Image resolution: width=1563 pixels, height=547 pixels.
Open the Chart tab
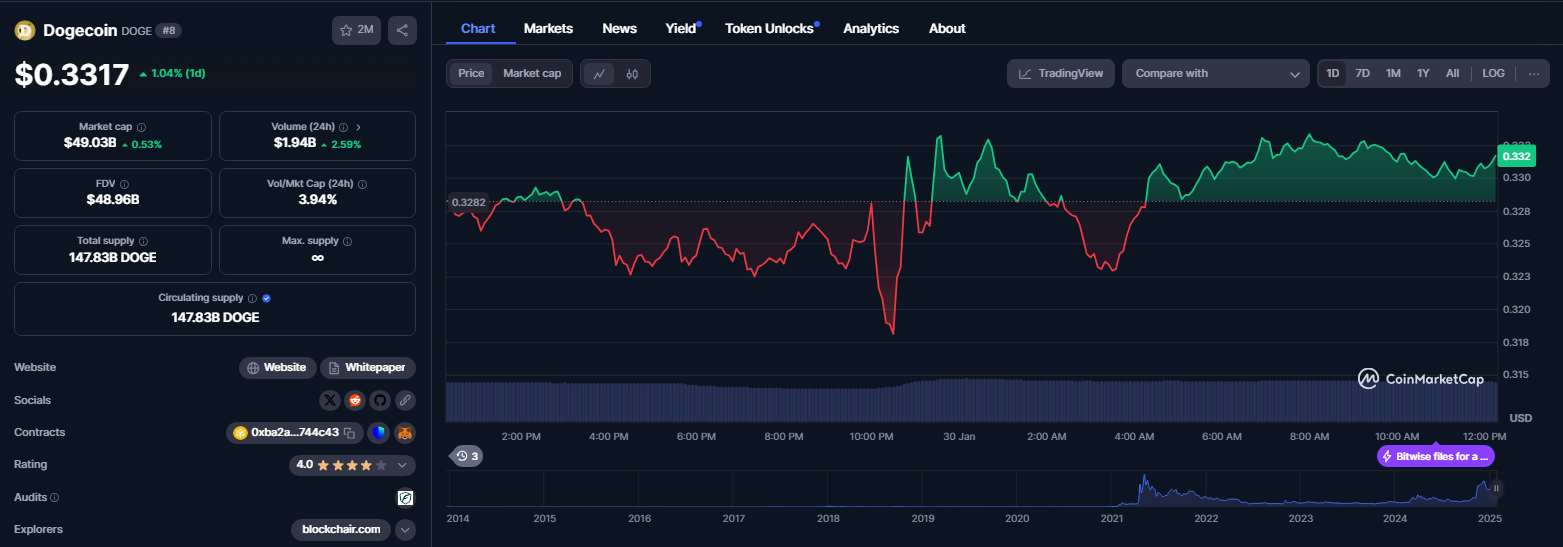478,28
